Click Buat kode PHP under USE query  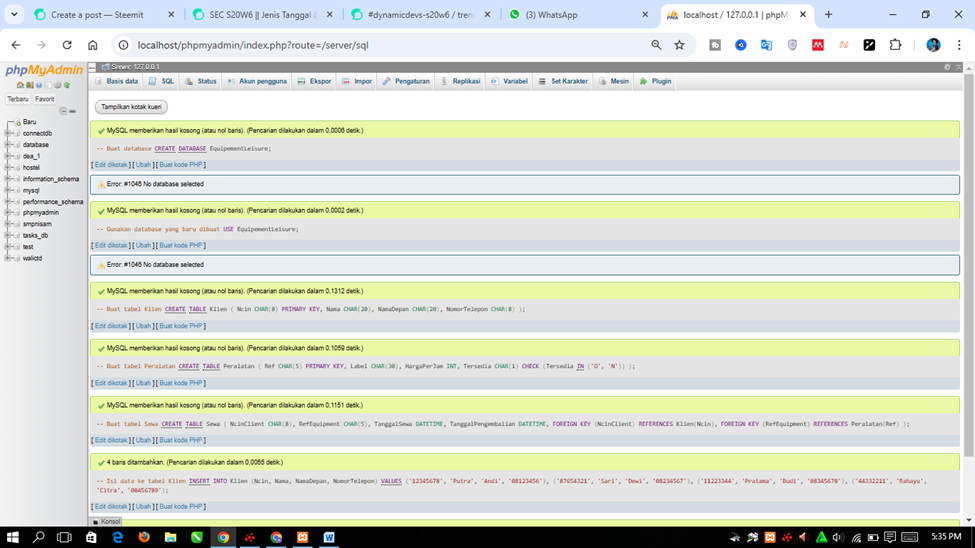(x=180, y=245)
